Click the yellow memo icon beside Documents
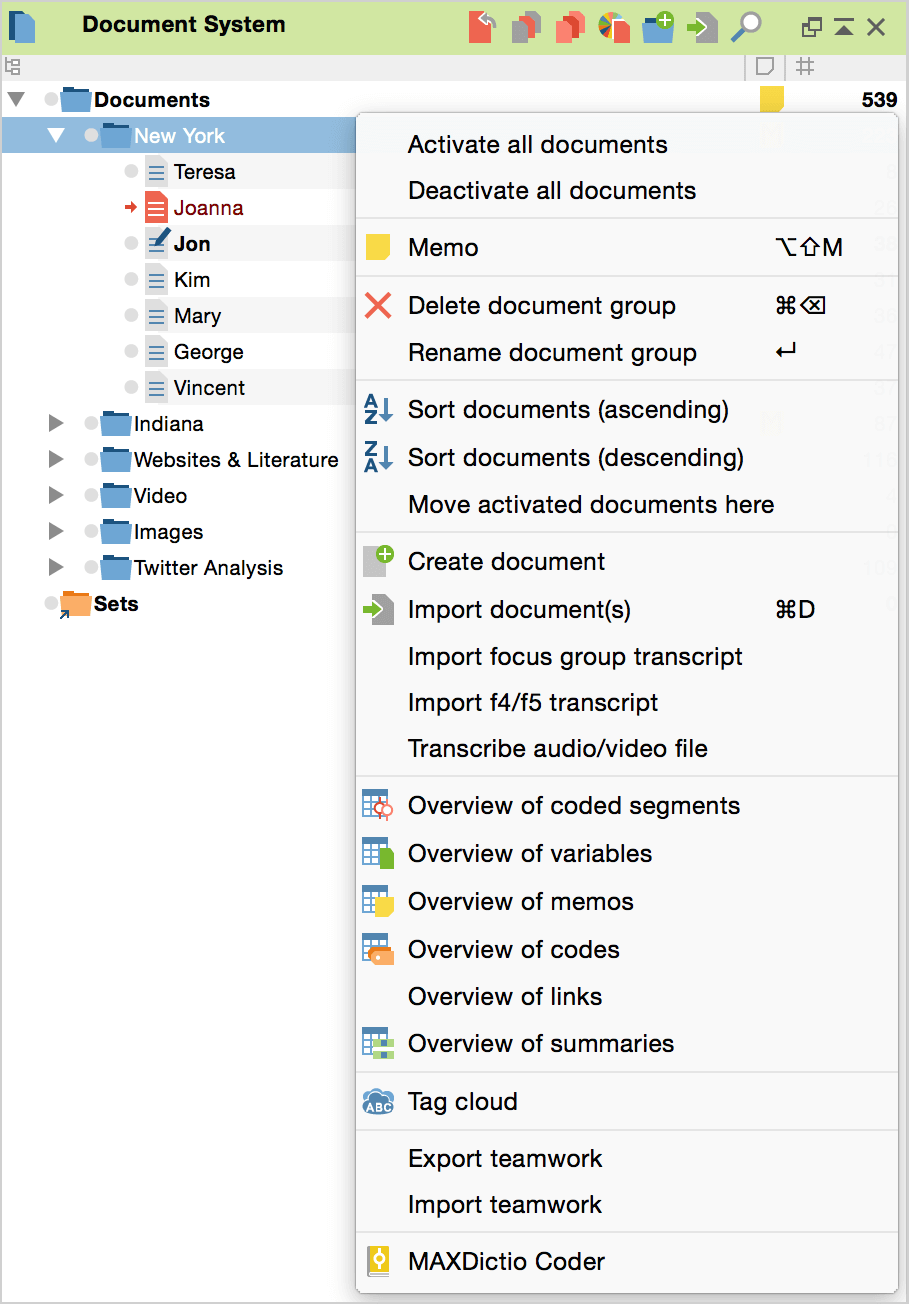909x1304 pixels. click(771, 99)
